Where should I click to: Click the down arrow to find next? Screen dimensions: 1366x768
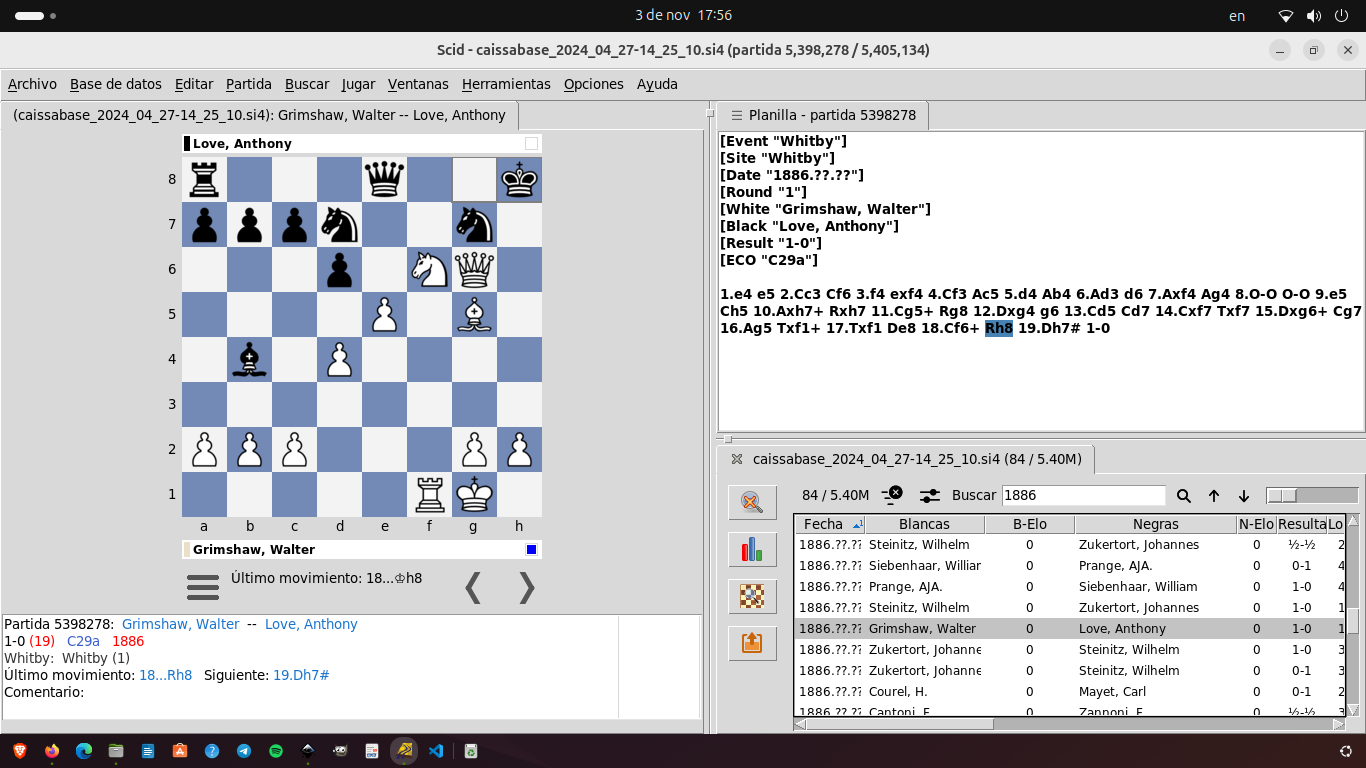(x=1244, y=496)
